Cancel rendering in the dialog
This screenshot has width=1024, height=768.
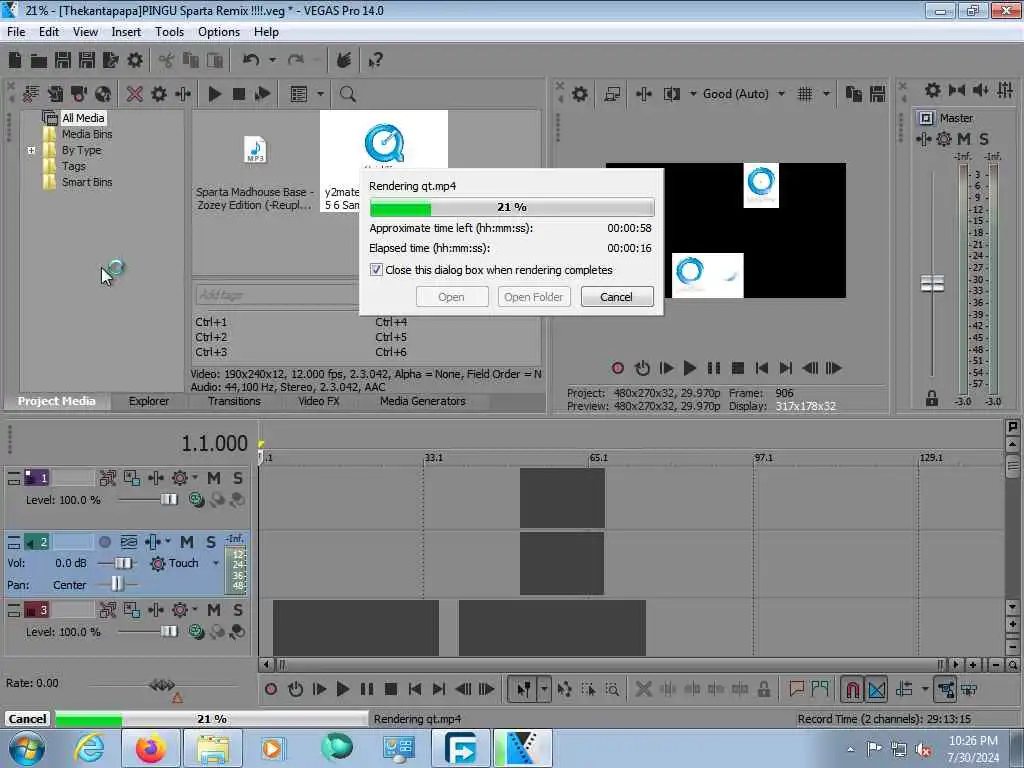click(616, 297)
